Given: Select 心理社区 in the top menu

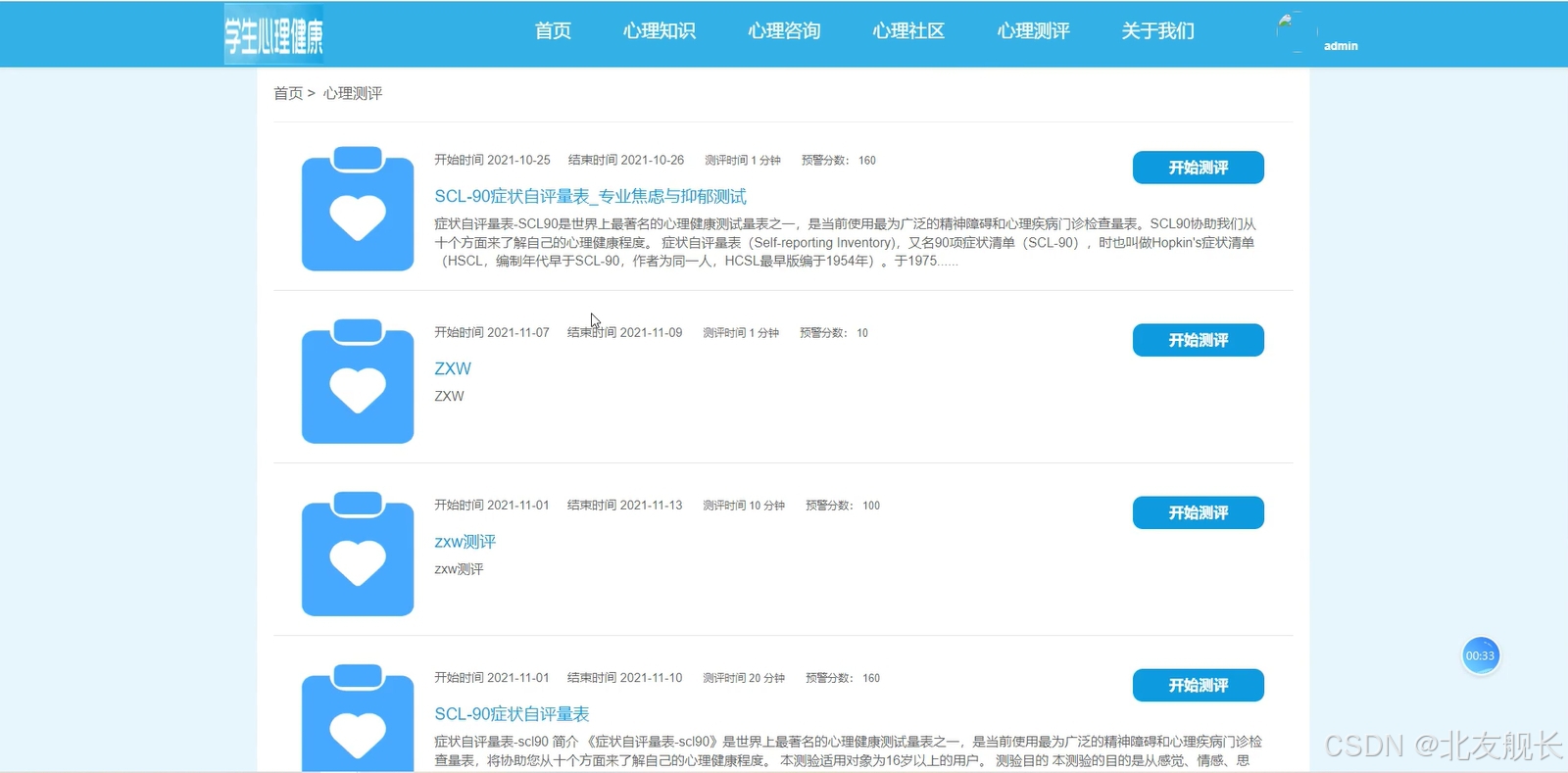Looking at the screenshot, I should click(x=908, y=31).
